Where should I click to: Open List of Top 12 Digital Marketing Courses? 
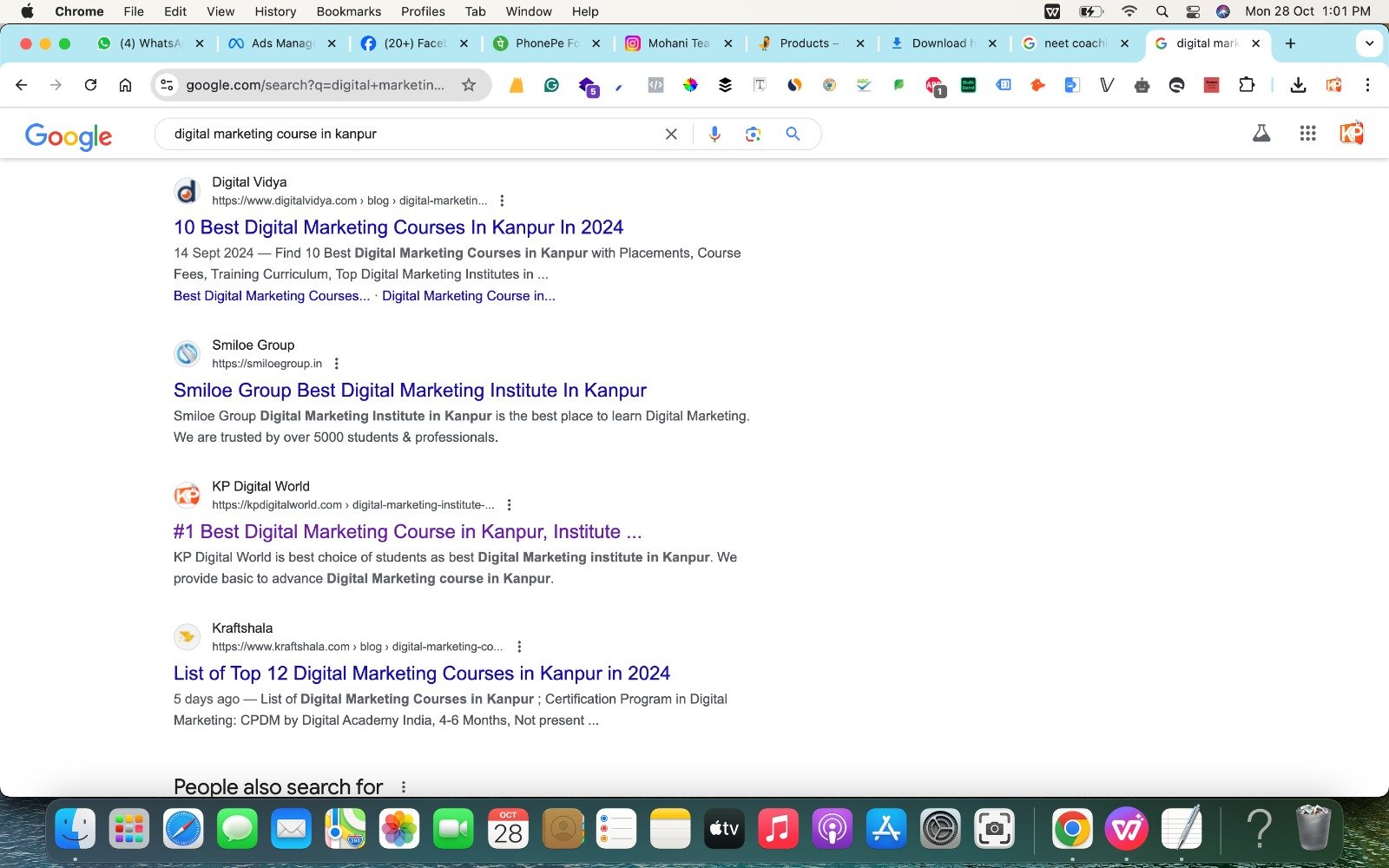point(422,674)
